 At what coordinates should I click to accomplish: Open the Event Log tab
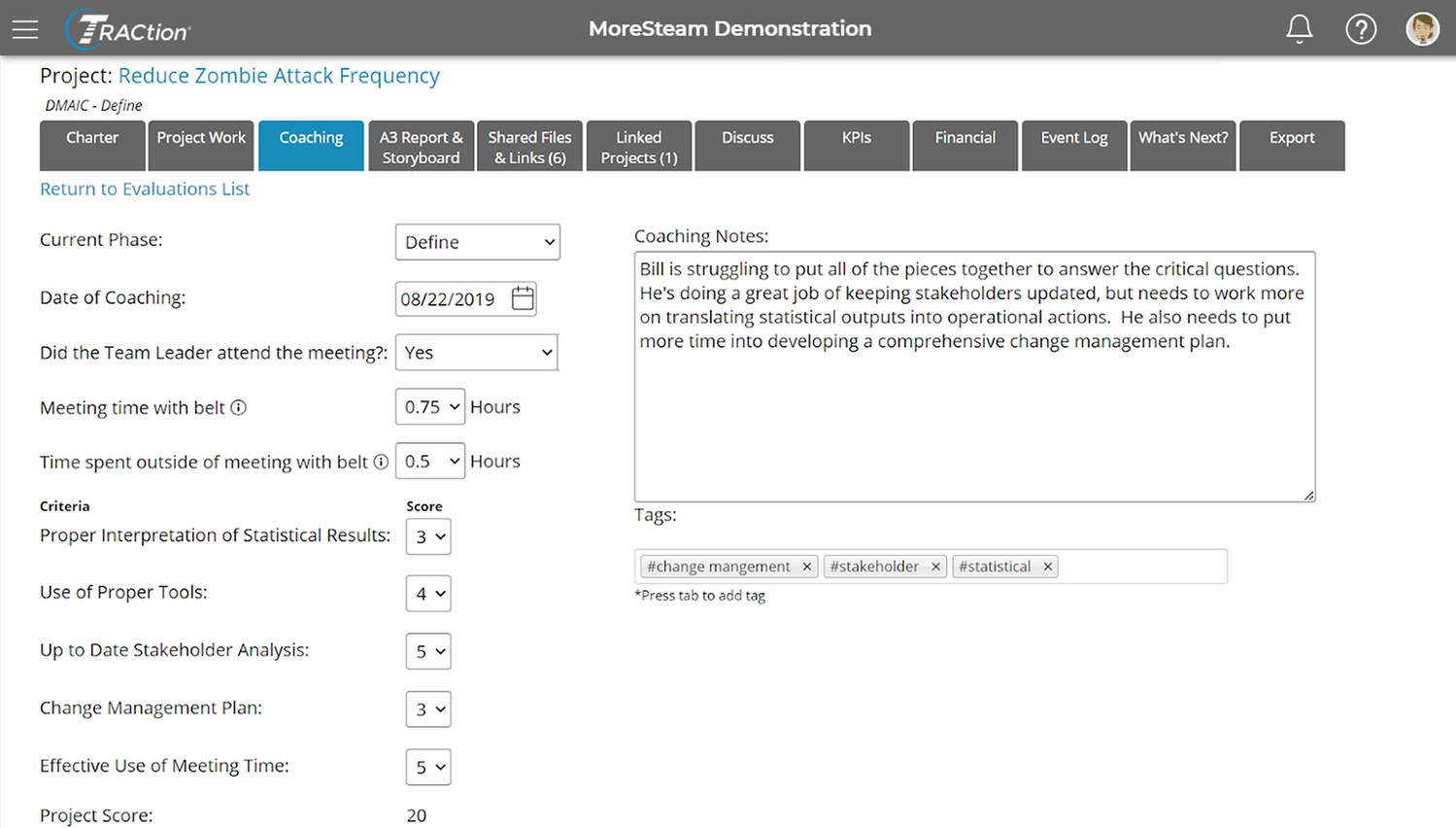coord(1074,146)
